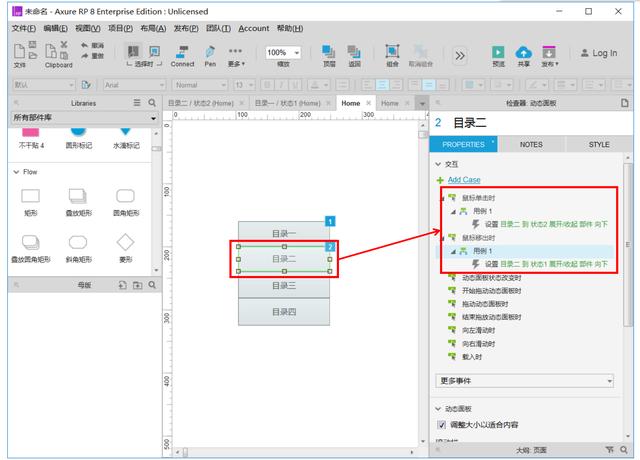640x460 pixels.
Task: Open the 帮助 menu
Action: tap(290, 28)
